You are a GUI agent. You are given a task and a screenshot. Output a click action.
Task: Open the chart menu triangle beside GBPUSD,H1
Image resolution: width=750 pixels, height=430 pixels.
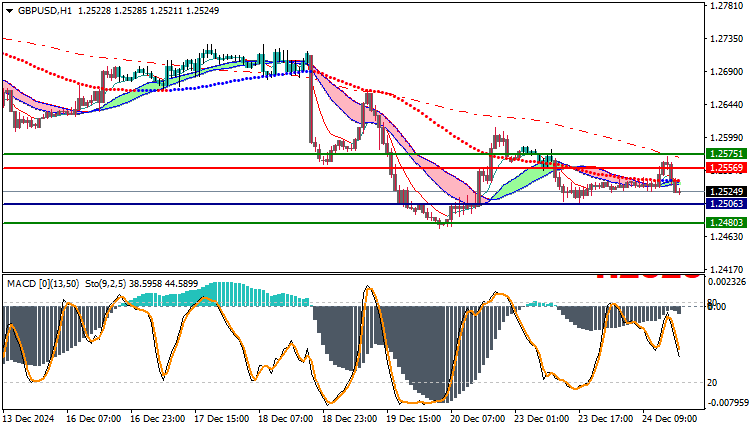click(x=10, y=11)
